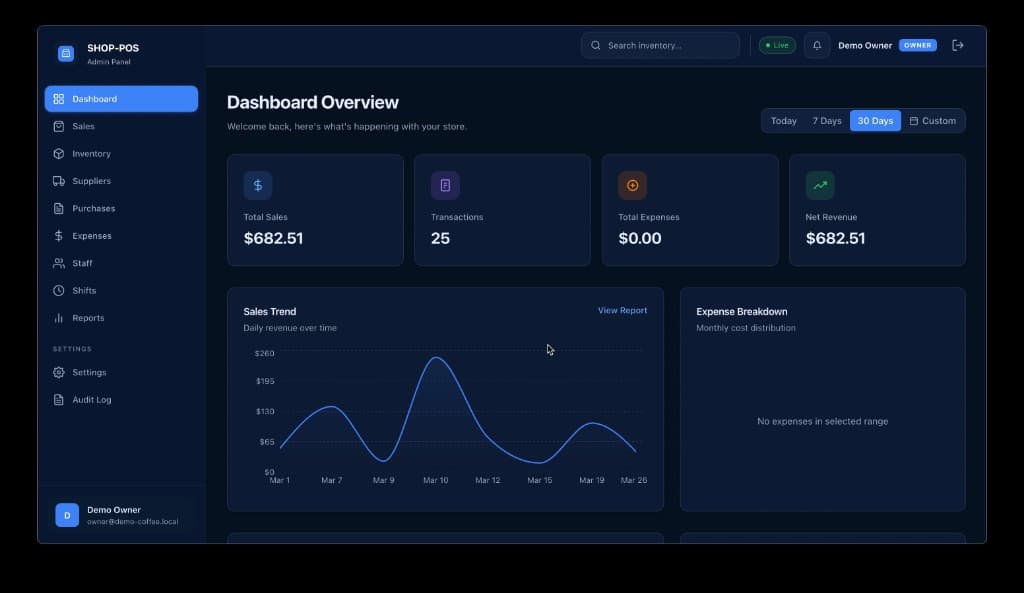Click the calendar icon in Custom
This screenshot has width=1024, height=593.
point(914,121)
